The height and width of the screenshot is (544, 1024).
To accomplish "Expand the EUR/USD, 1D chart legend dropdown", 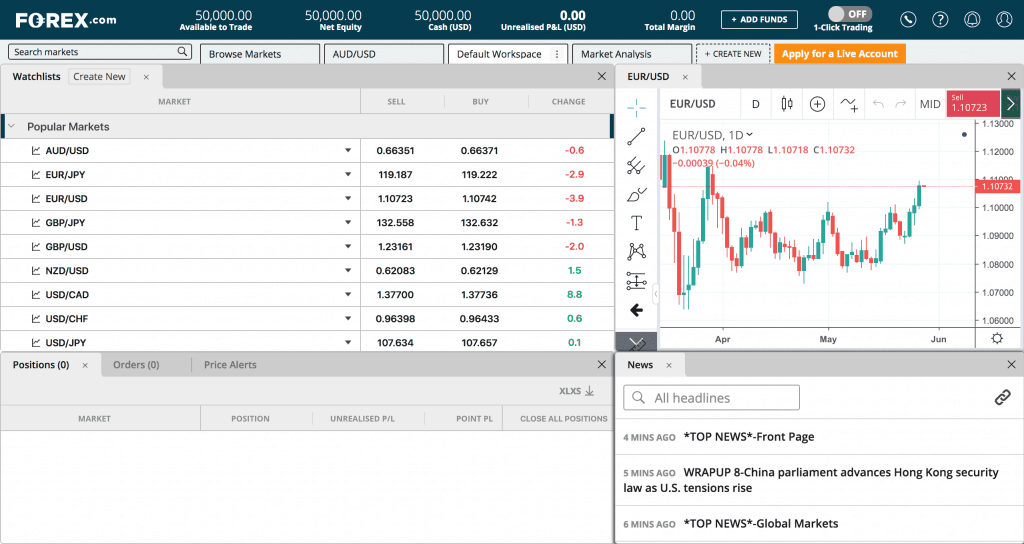I will 750,135.
